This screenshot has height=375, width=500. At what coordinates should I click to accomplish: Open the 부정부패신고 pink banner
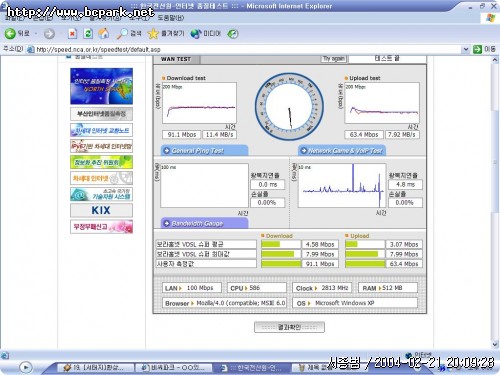pos(101,227)
